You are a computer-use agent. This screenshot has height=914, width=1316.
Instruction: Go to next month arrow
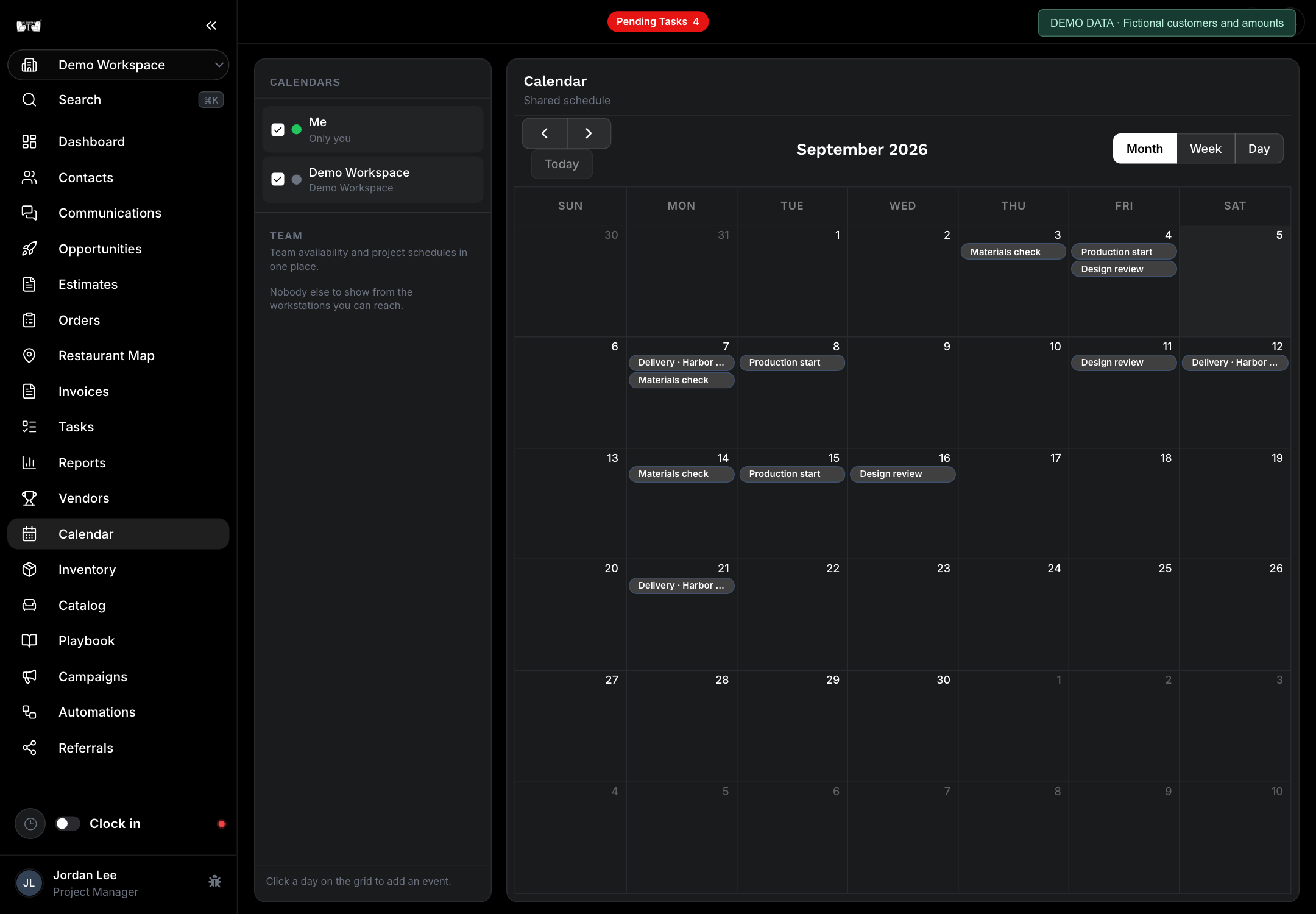point(589,133)
